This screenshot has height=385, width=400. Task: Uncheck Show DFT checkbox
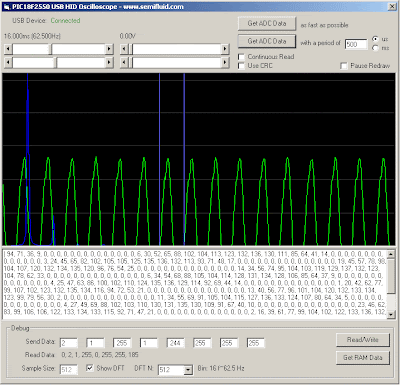pyautogui.click(x=90, y=368)
